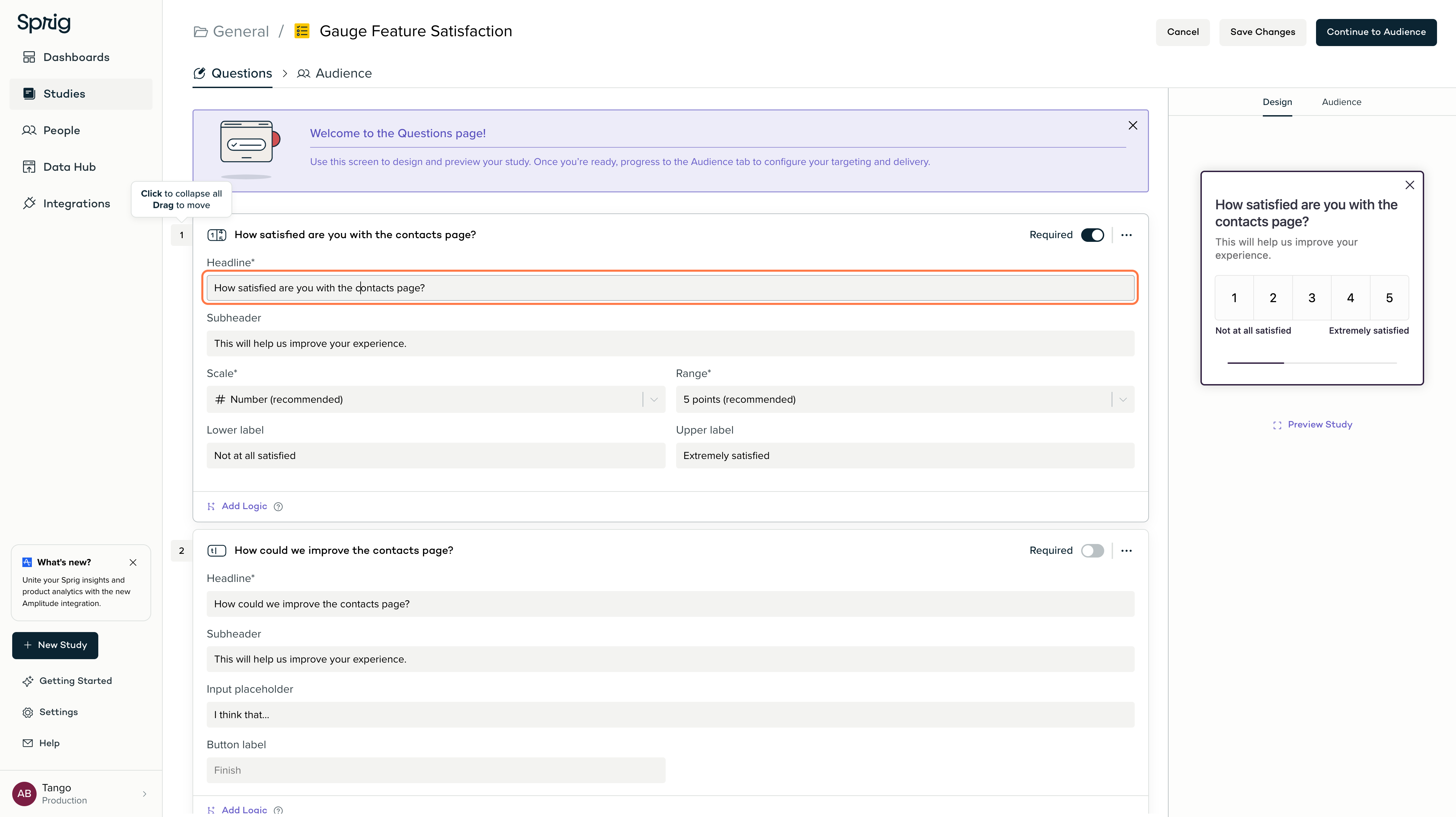Click the Upper label field
The image size is (1456, 817).
pyautogui.click(x=905, y=456)
